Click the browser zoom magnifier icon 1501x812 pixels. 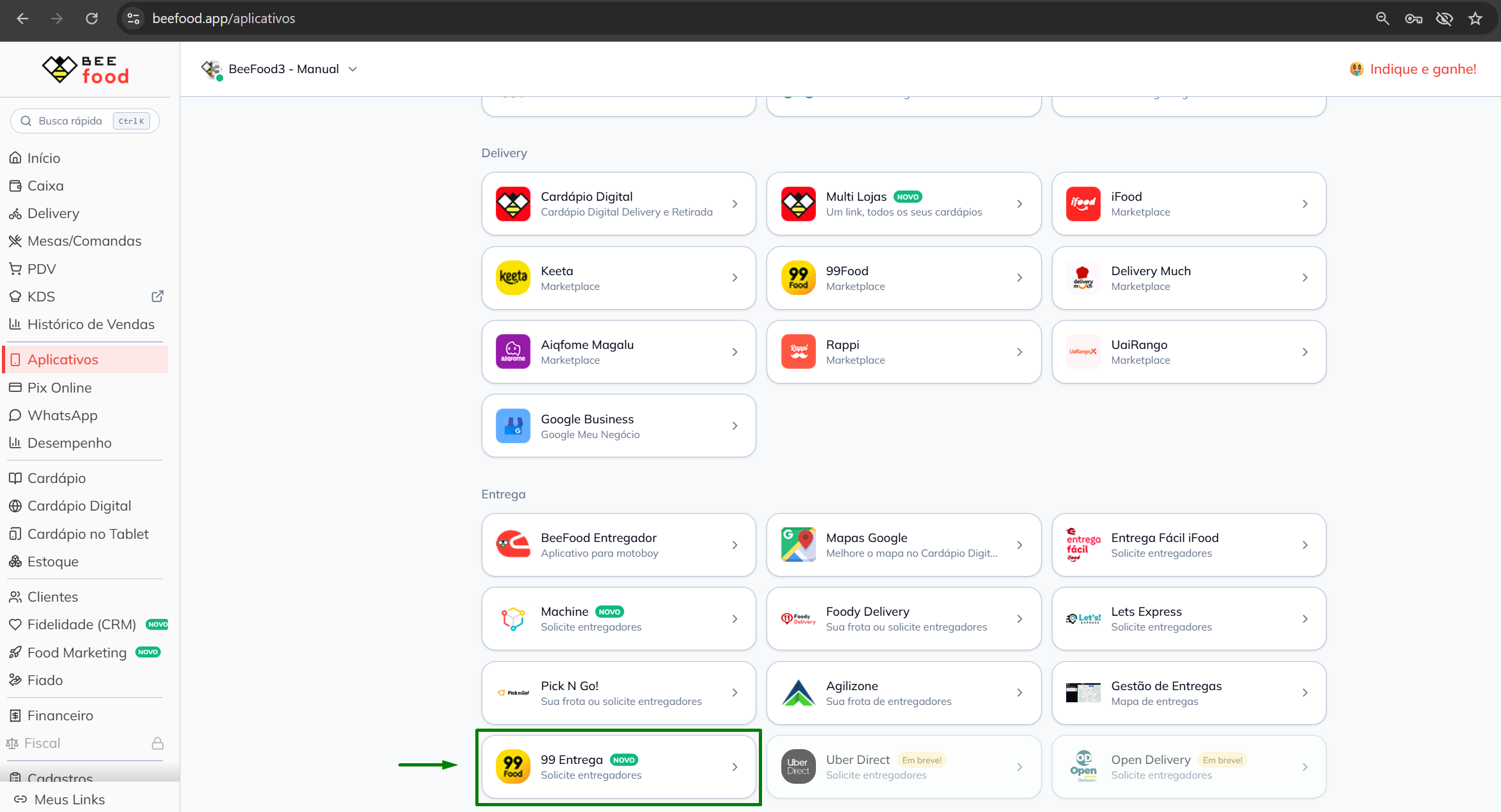pos(1382,19)
